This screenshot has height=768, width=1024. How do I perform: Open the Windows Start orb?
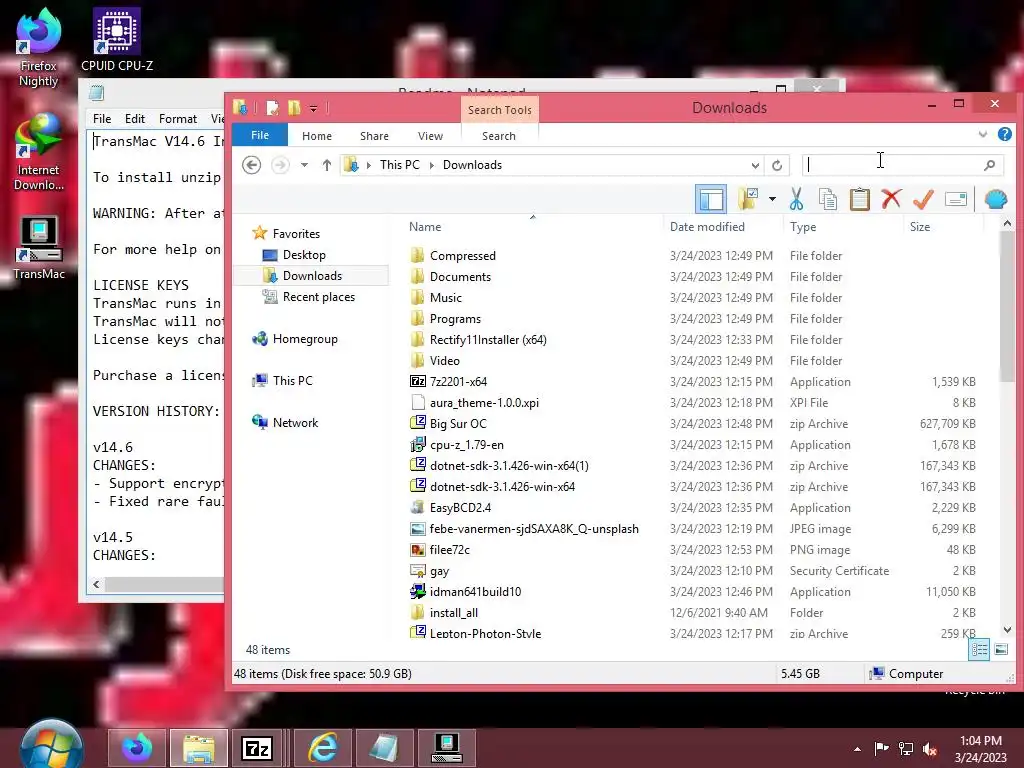pyautogui.click(x=51, y=746)
